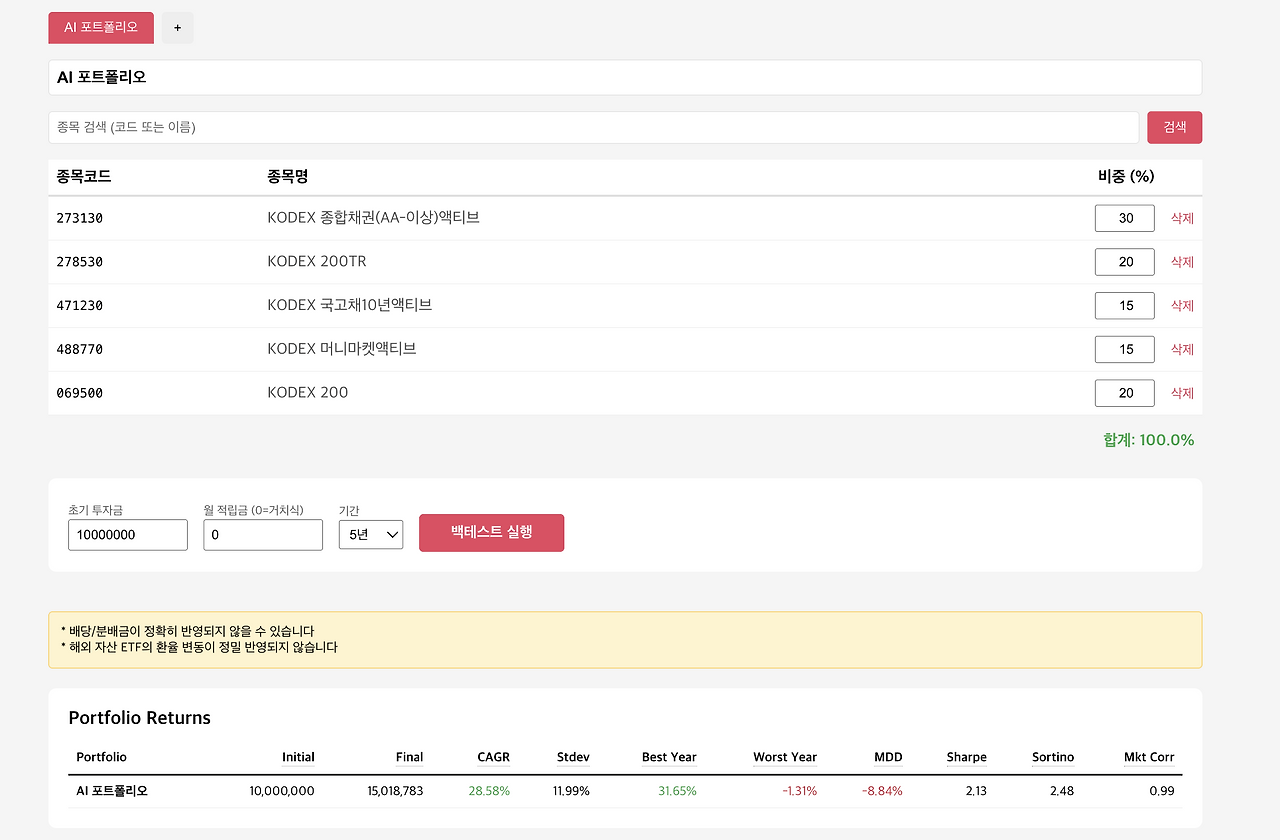Click the Worst Year column header

[x=785, y=757]
